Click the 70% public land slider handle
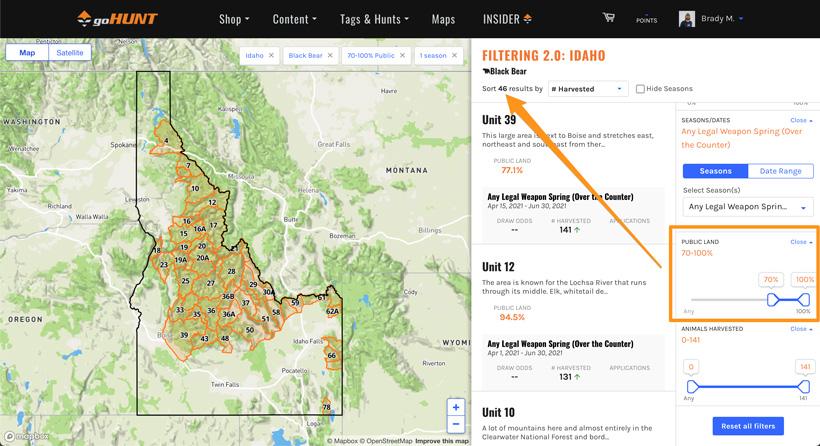 point(772,299)
